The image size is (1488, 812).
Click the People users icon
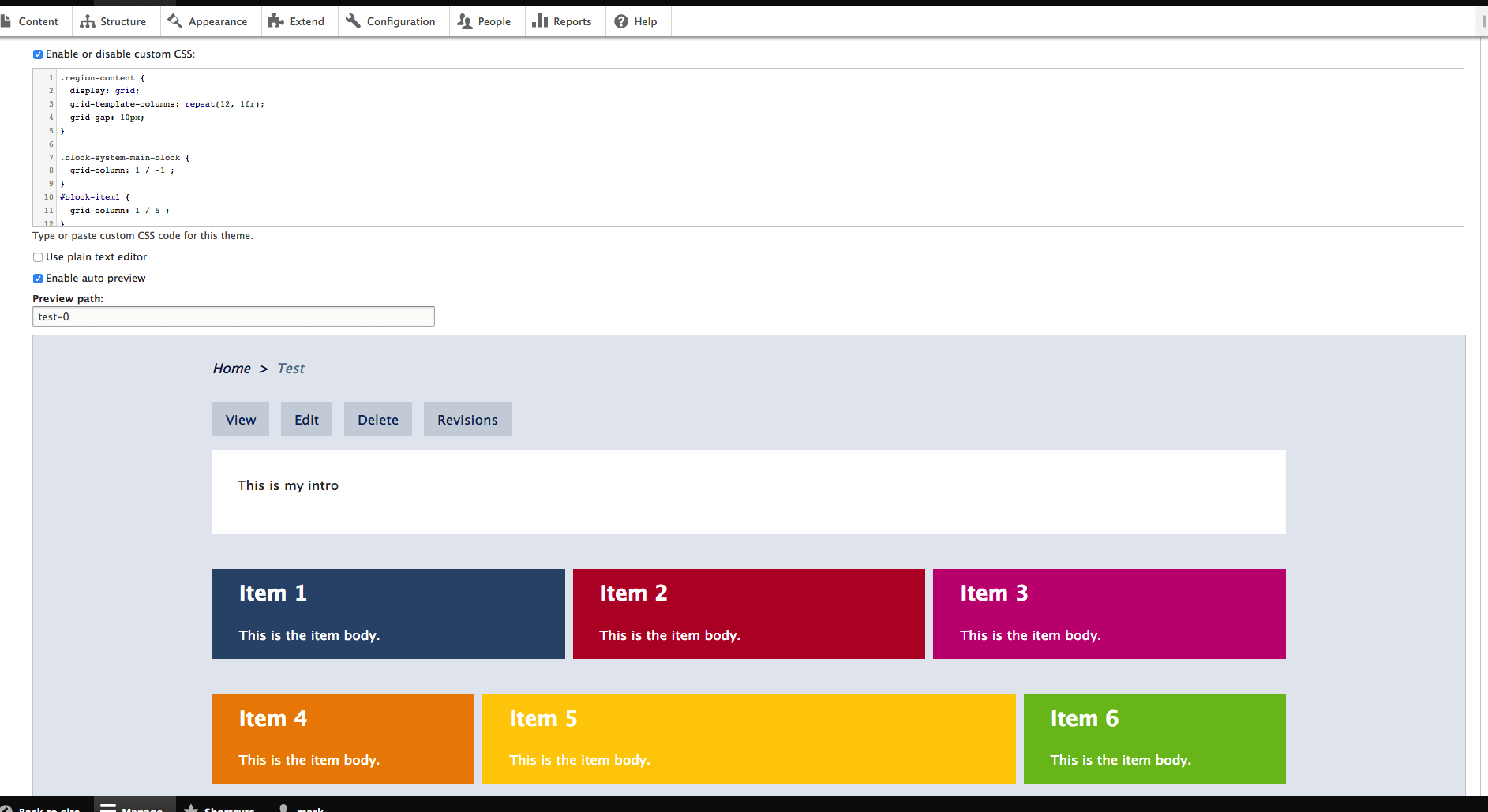(x=465, y=21)
